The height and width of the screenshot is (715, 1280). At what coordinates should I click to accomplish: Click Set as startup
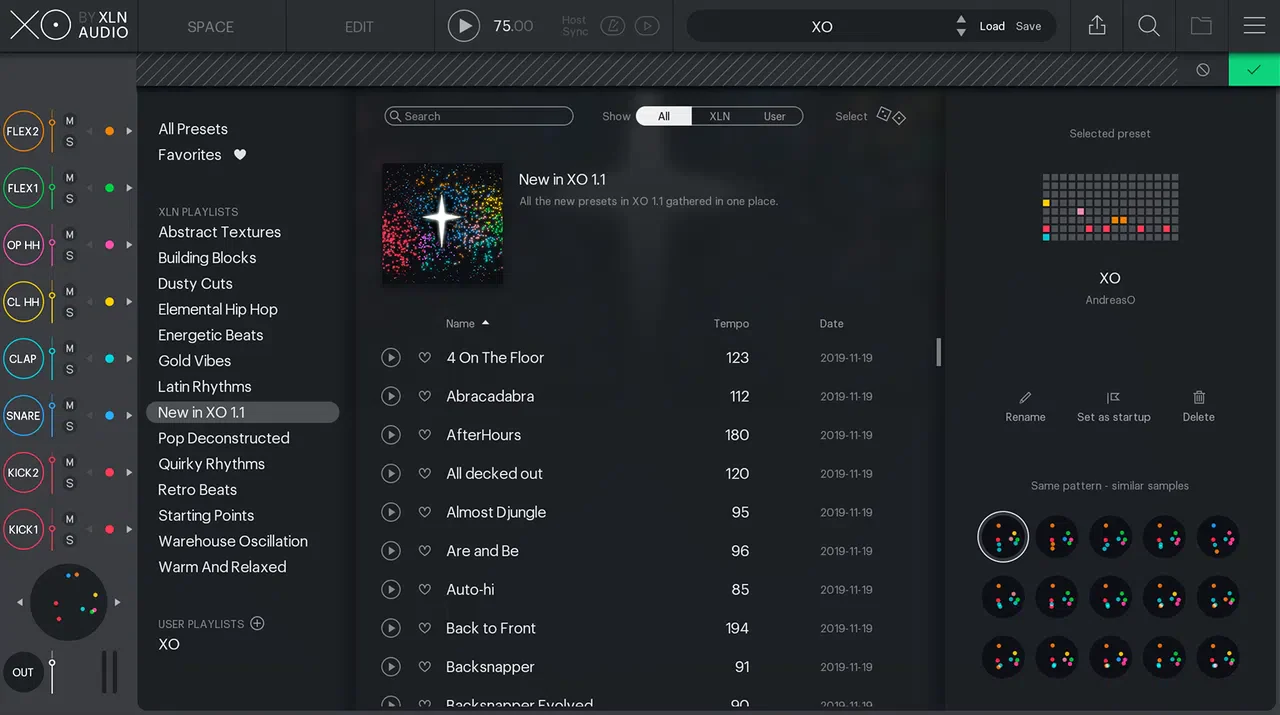1113,405
